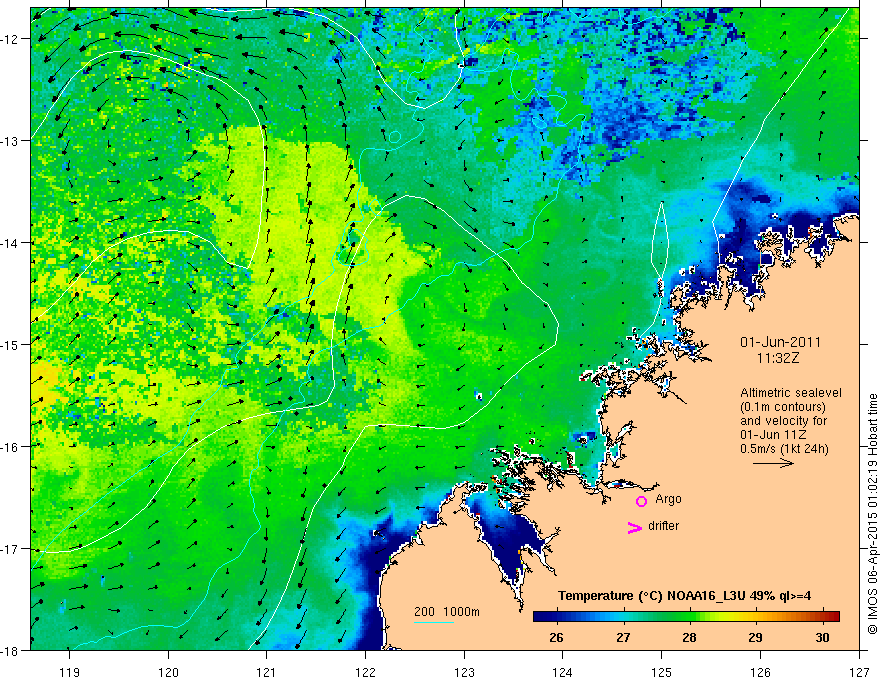Viewport: 880px width, 680px height.
Task: Click longitude axis label 121
Action: (267, 672)
